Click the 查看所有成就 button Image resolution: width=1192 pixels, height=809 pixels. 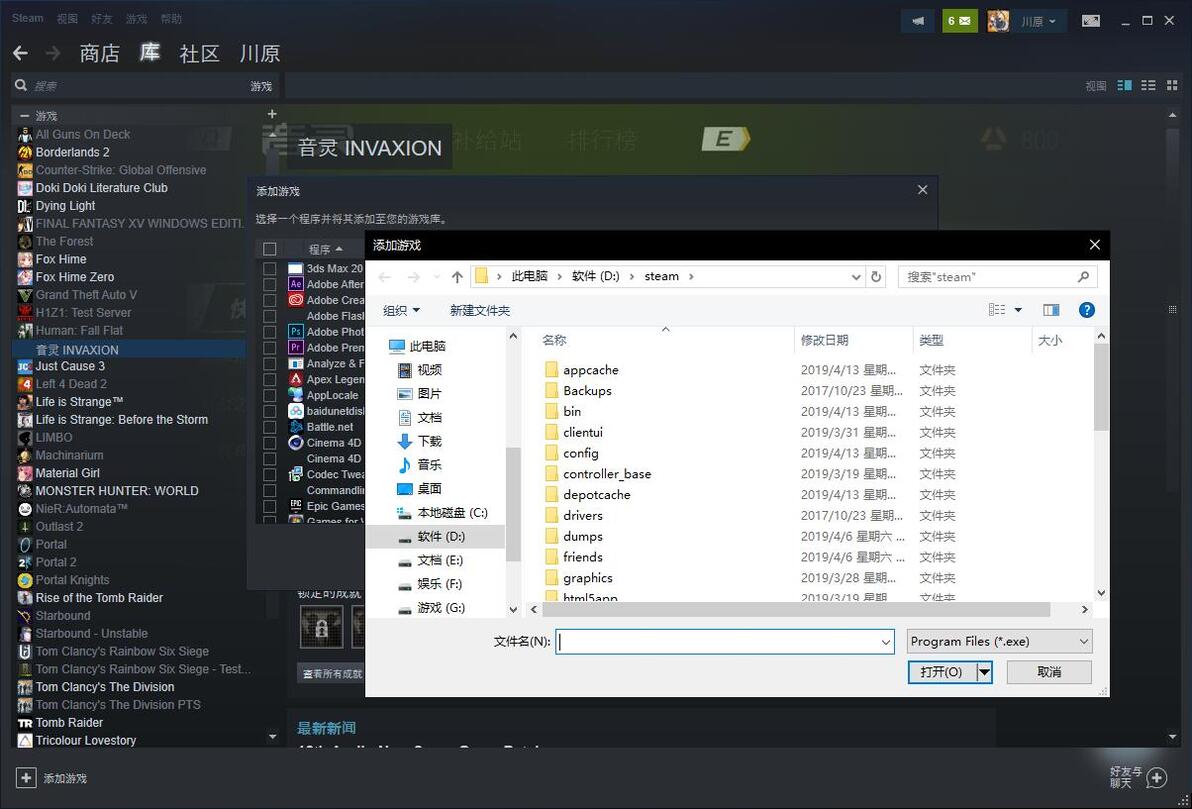click(331, 674)
